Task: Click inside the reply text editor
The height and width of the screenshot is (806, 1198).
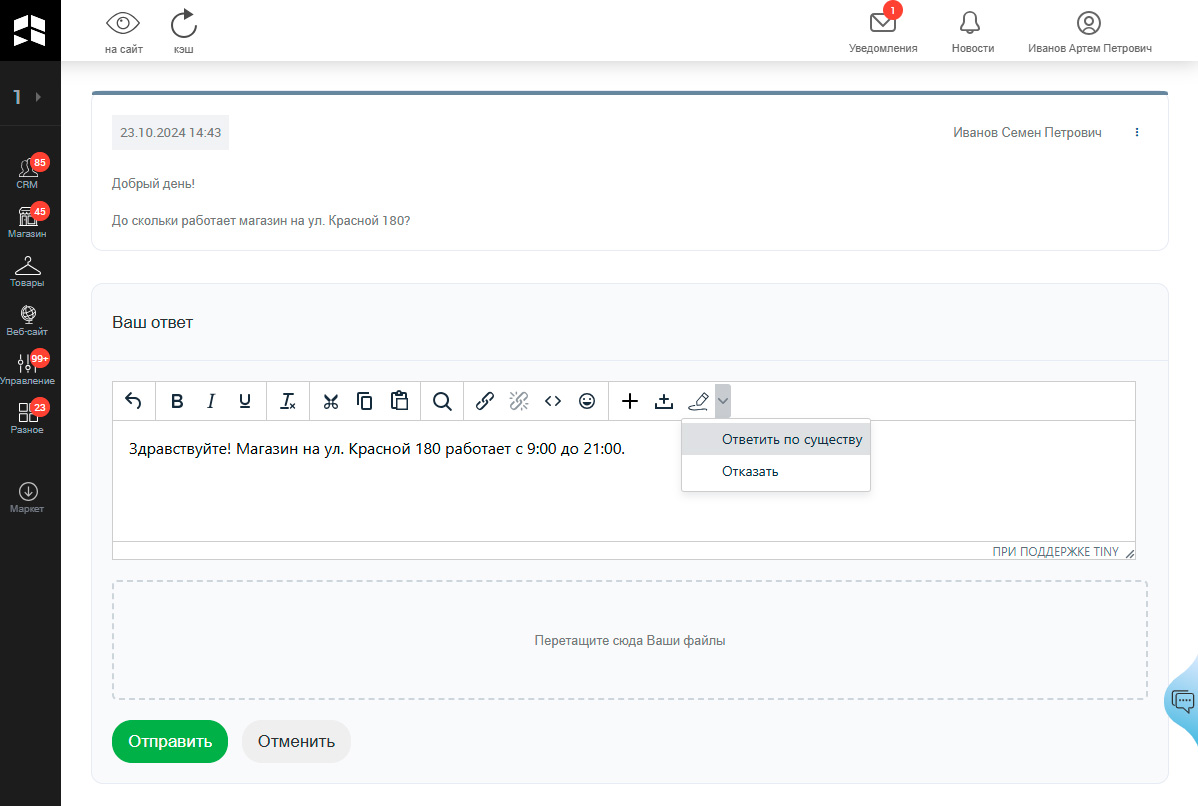Action: tap(623, 481)
